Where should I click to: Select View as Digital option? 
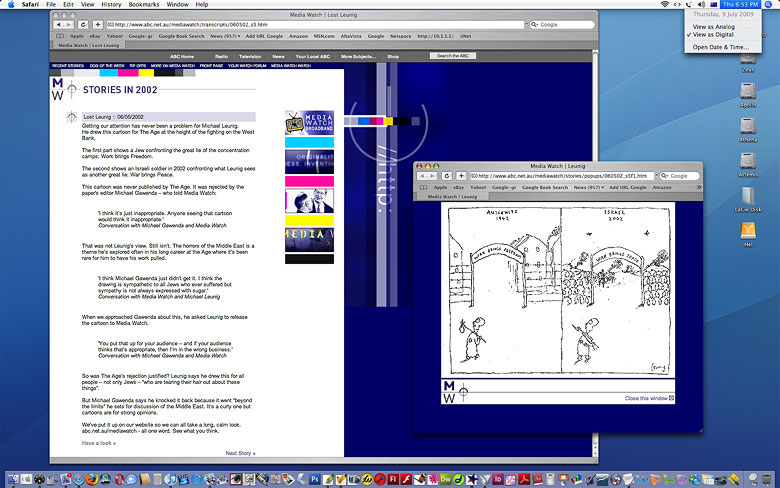click(x=713, y=35)
